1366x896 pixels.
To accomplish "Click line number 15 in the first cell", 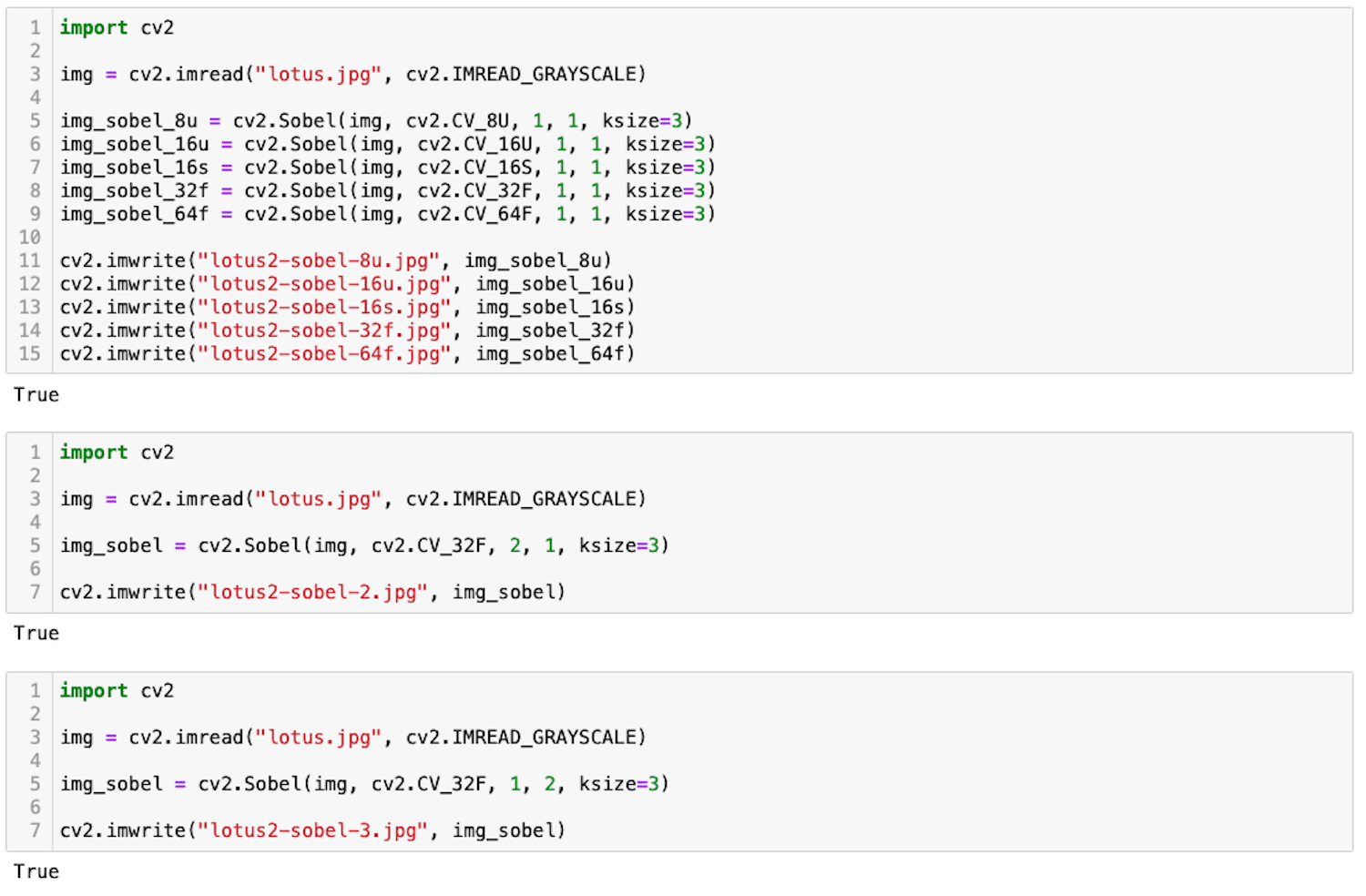I will pyautogui.click(x=30, y=353).
